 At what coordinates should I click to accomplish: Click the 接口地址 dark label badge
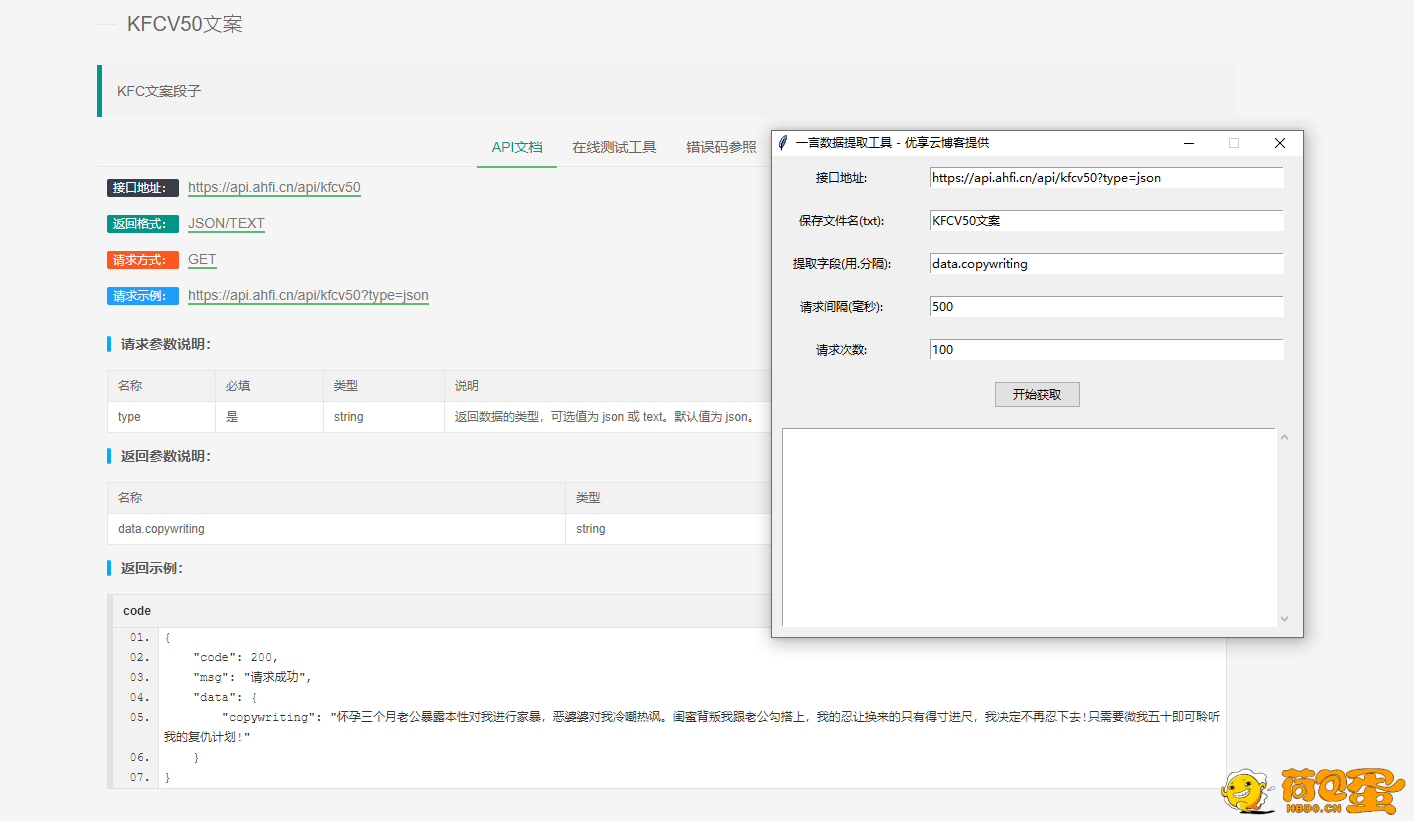coord(143,188)
